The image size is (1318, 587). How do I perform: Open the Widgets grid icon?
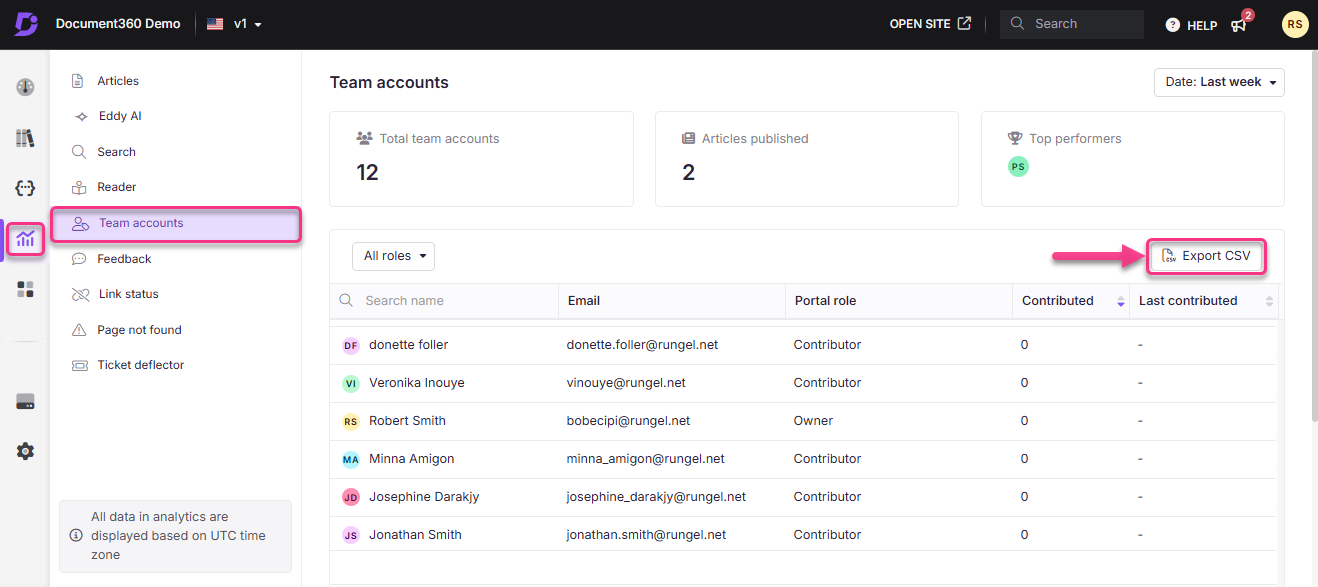[x=24, y=289]
